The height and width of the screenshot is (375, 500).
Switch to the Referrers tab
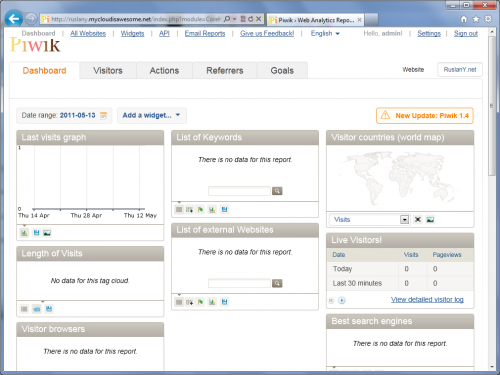[225, 71]
